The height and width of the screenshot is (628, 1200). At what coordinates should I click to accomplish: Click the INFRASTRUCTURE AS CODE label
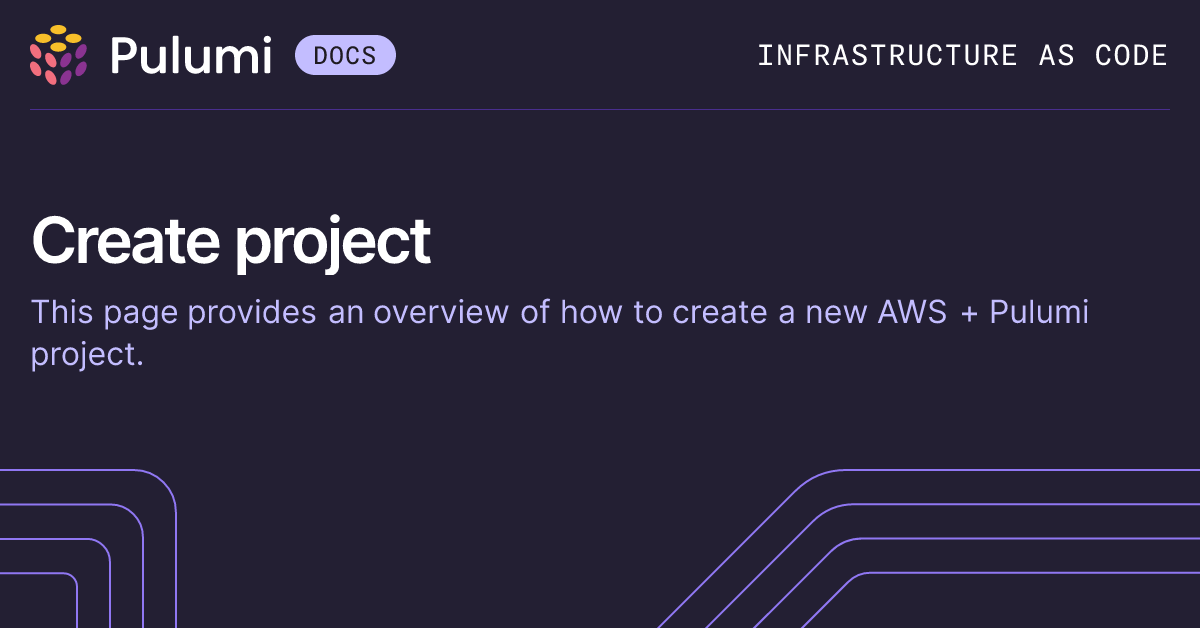pos(962,55)
